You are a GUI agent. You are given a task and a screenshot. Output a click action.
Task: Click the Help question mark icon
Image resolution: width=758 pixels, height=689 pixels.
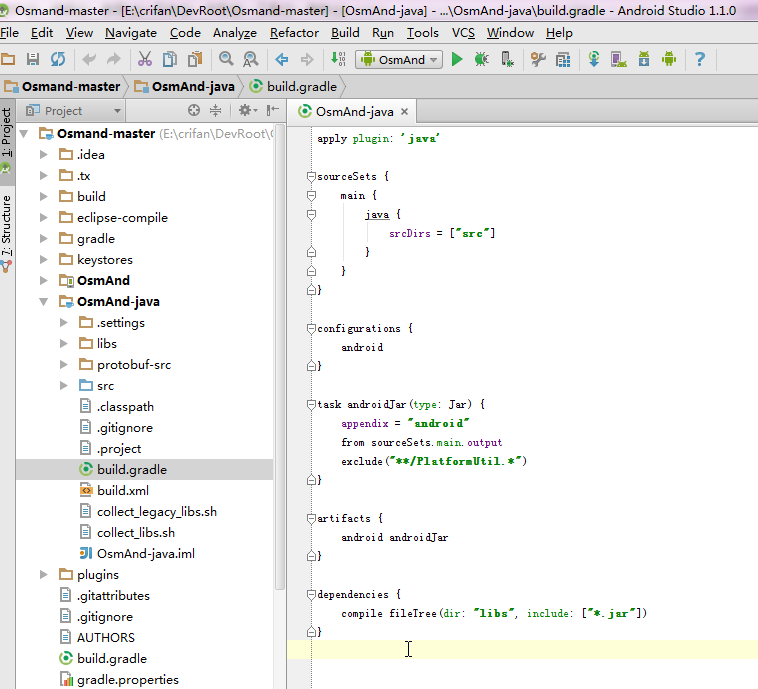click(x=700, y=60)
